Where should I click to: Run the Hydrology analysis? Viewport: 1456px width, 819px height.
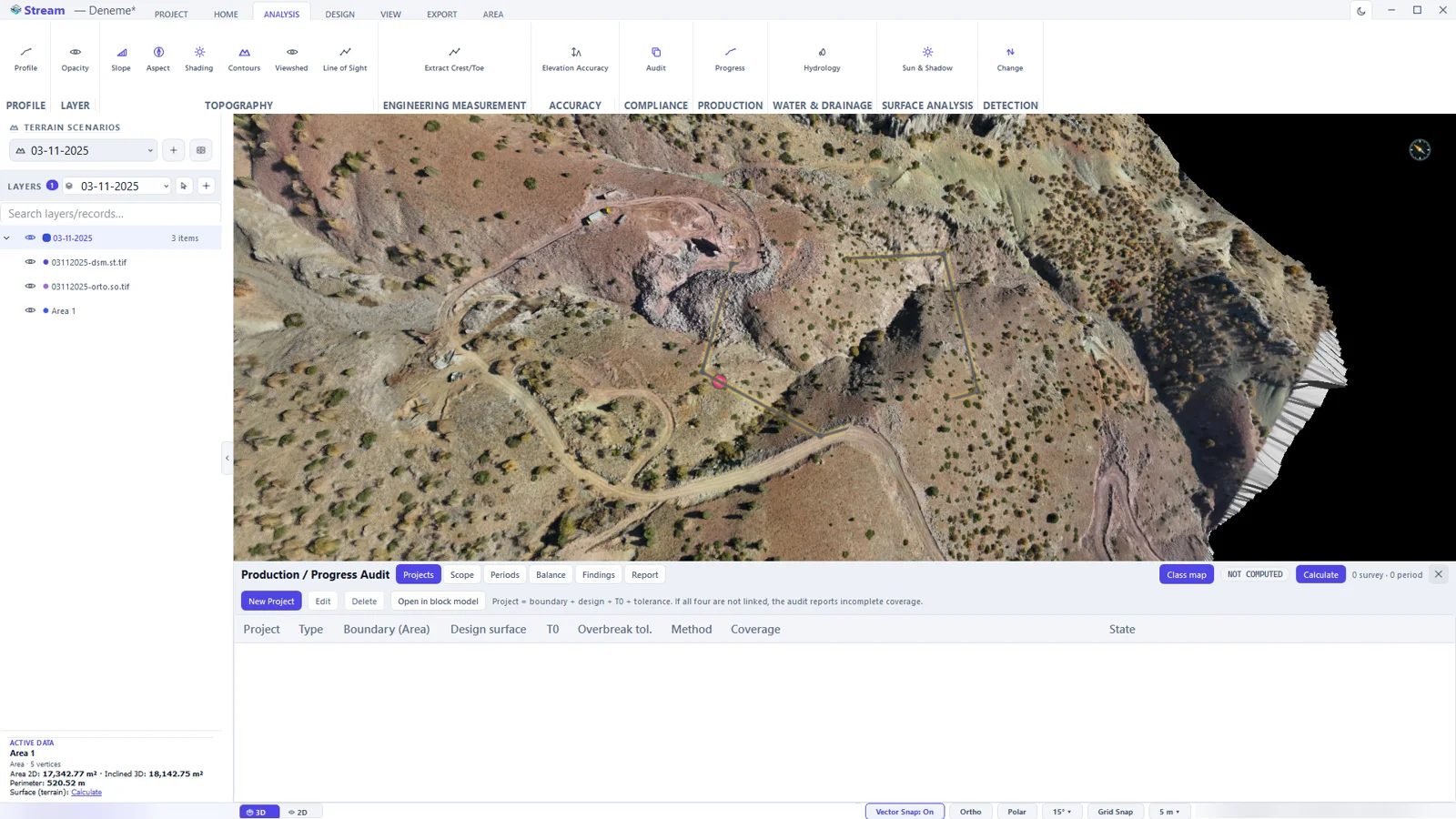[822, 58]
